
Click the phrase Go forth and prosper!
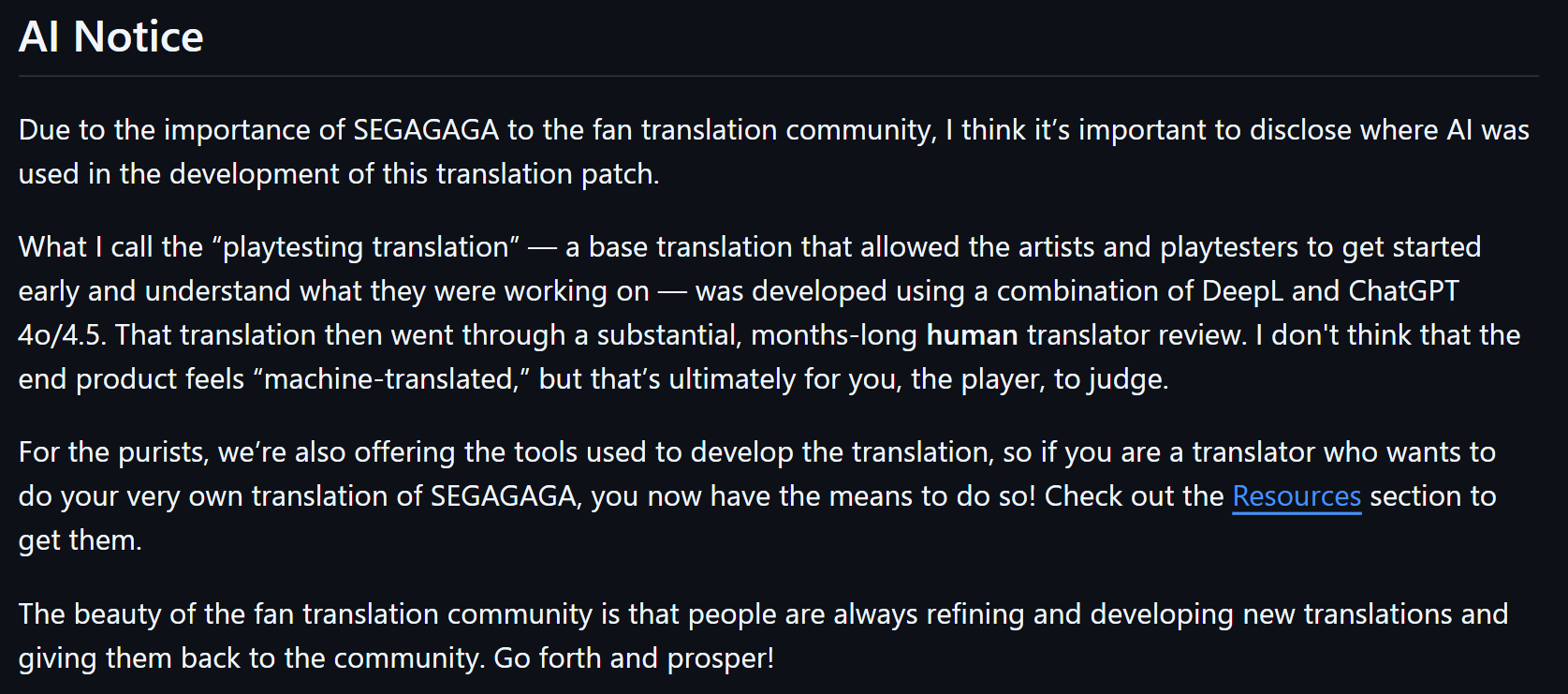(634, 657)
